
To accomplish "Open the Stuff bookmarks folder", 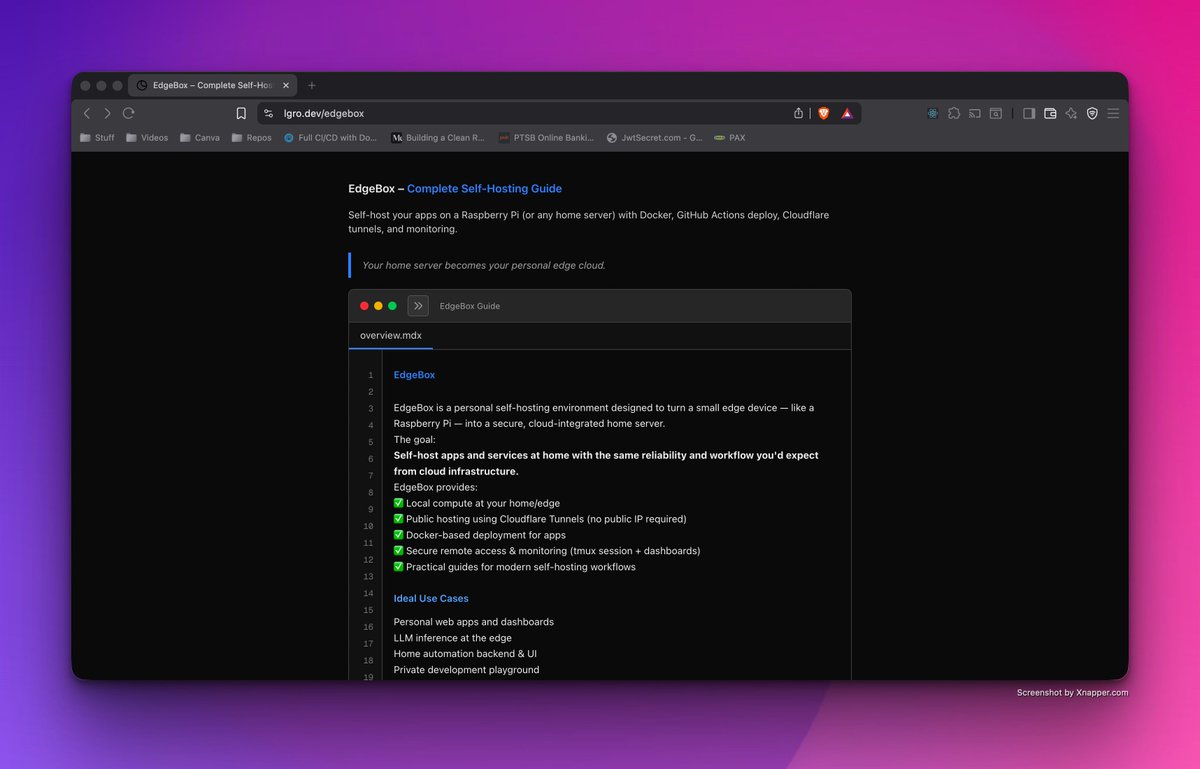I will click(x=97, y=138).
